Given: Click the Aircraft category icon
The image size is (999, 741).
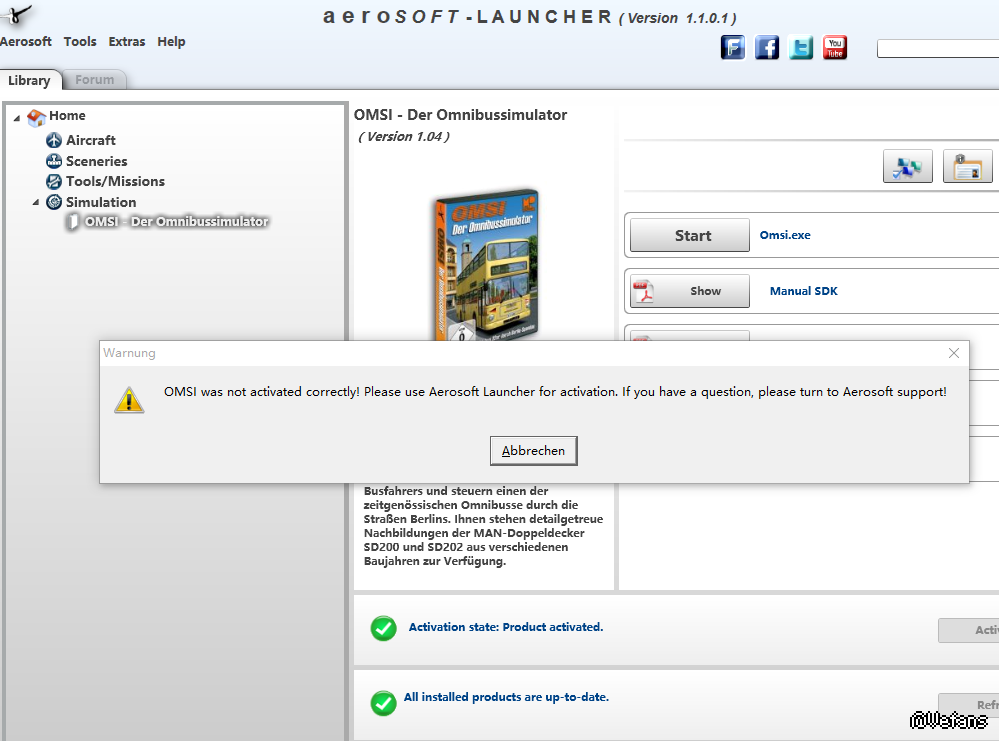Looking at the screenshot, I should (x=54, y=140).
